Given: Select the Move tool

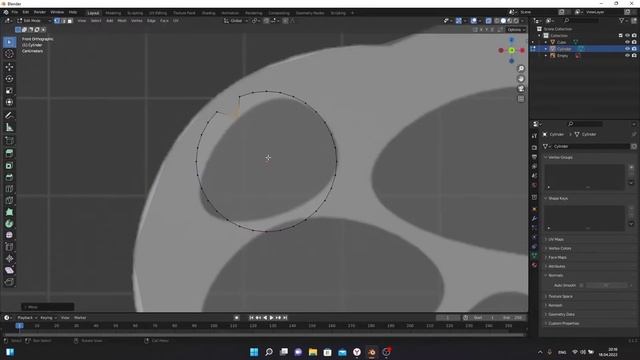Looking at the screenshot, I should [9, 67].
